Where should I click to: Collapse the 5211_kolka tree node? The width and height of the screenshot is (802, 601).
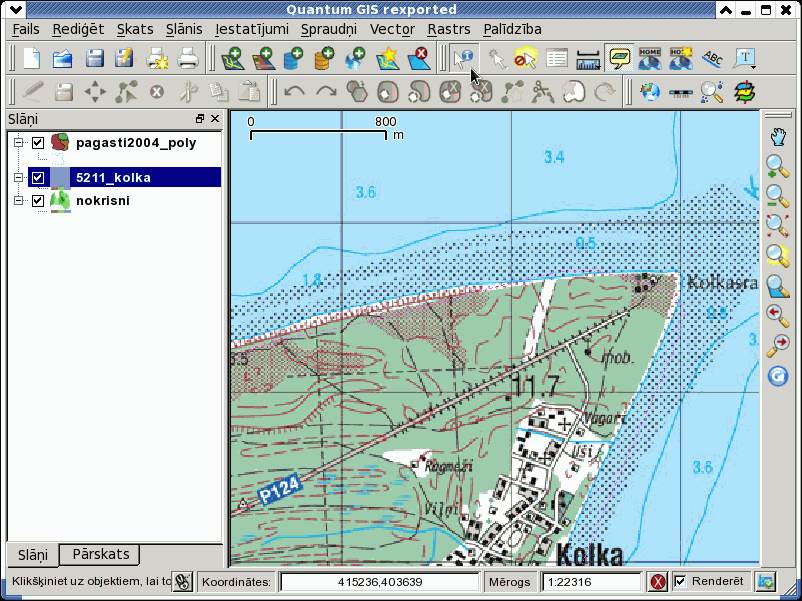click(x=19, y=177)
